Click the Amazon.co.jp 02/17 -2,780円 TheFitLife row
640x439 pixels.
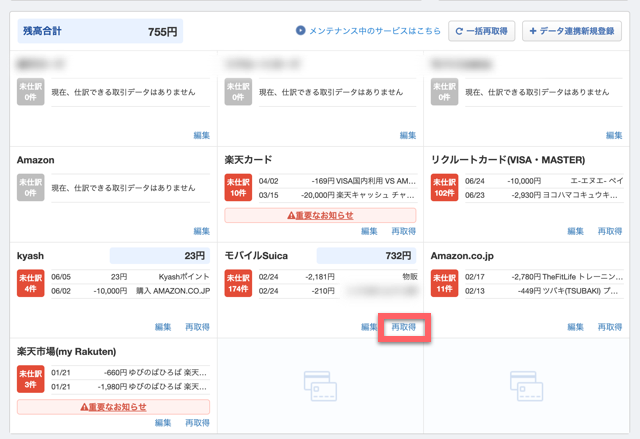coord(544,277)
